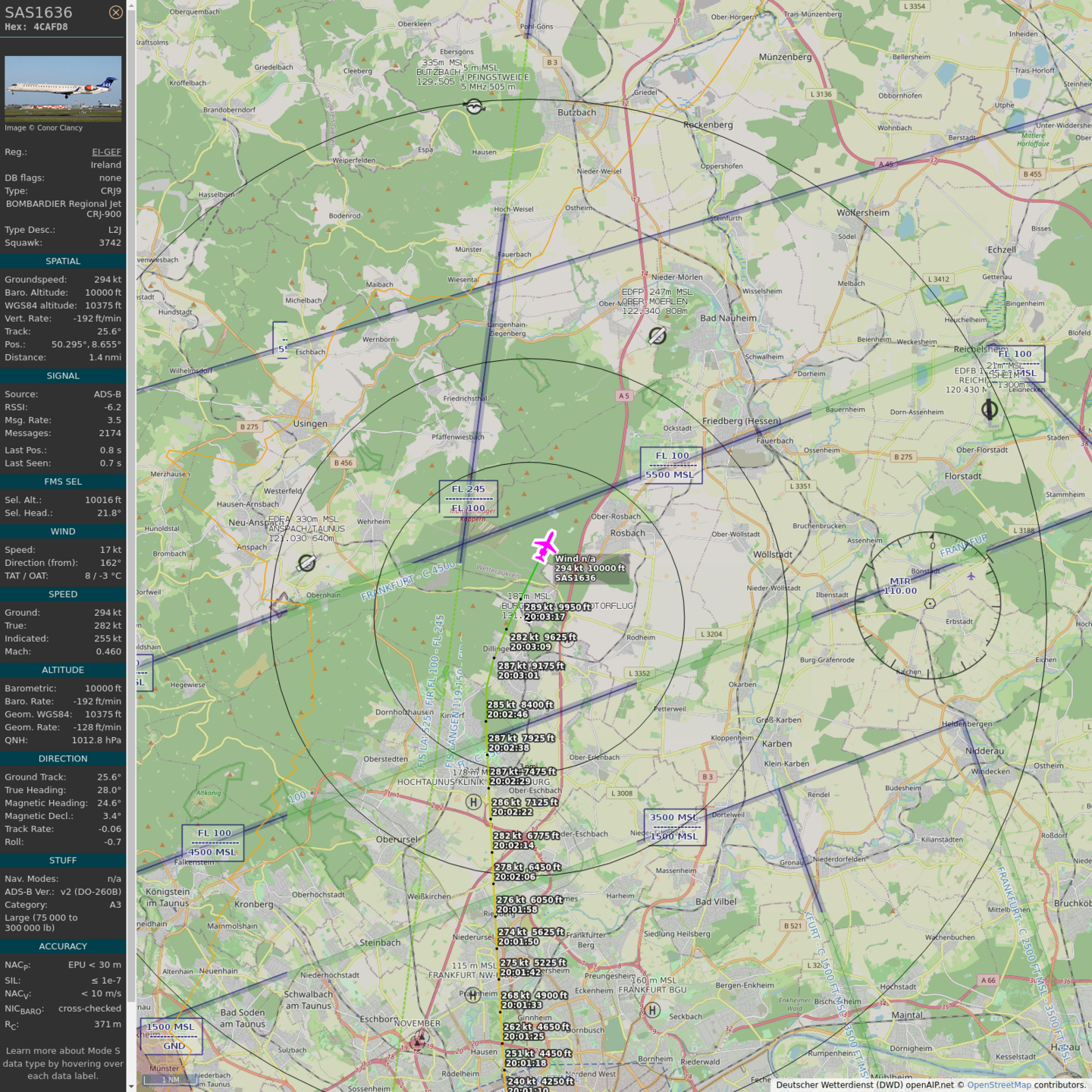Click the sidebar scroll-up arrow
The height and width of the screenshot is (1092, 1092).
pos(131,5)
